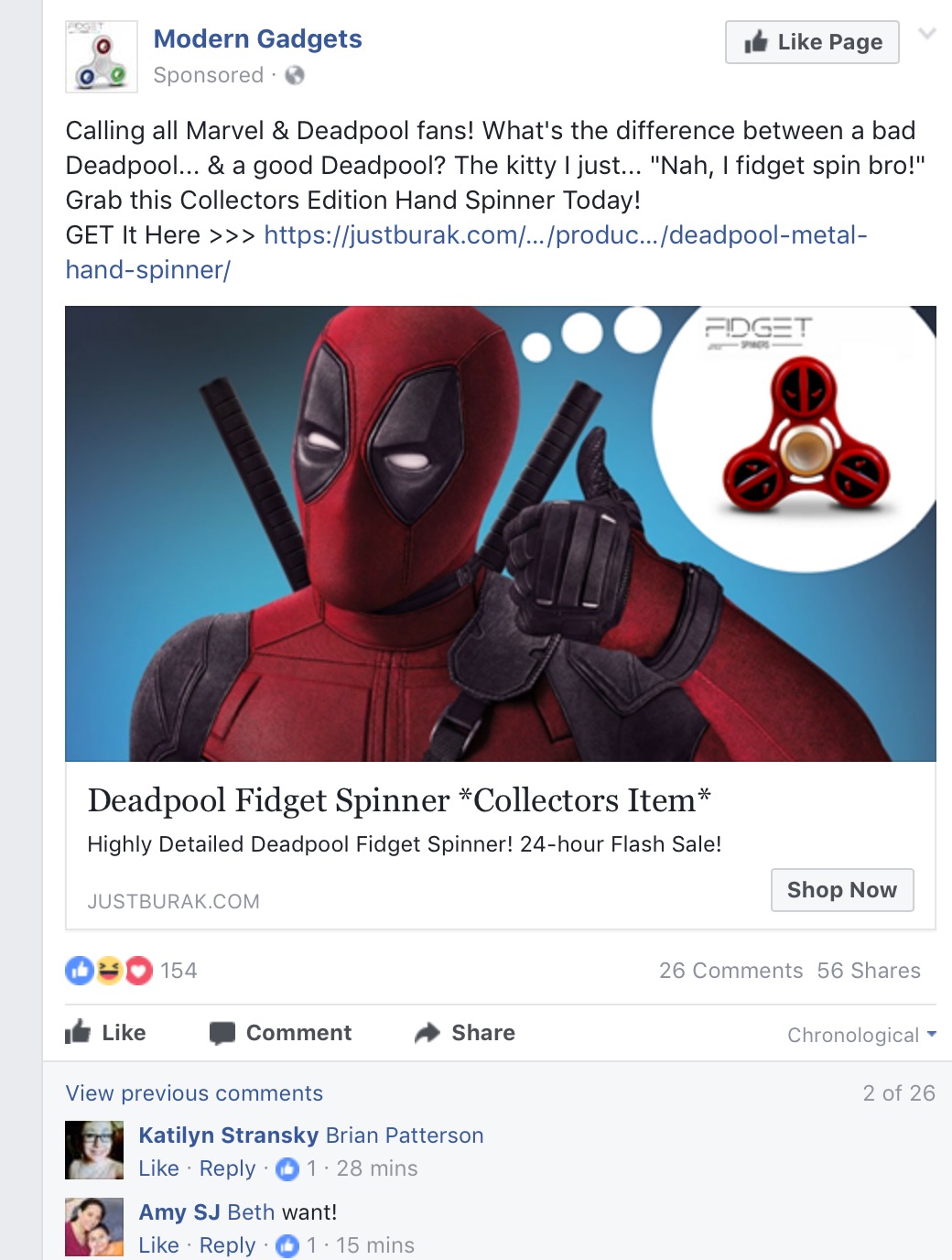Click the laughing Haha reaction icon
Image resolution: width=952 pixels, height=1260 pixels.
point(109,970)
